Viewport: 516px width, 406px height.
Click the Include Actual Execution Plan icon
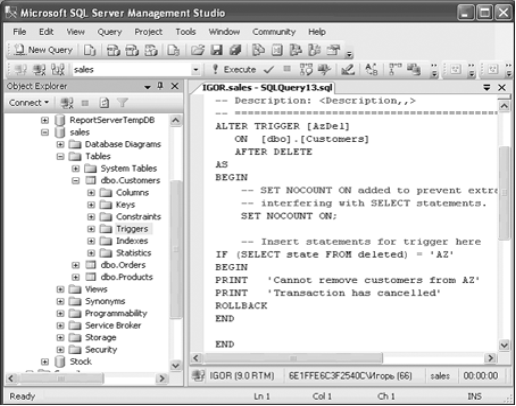[x=395, y=69]
